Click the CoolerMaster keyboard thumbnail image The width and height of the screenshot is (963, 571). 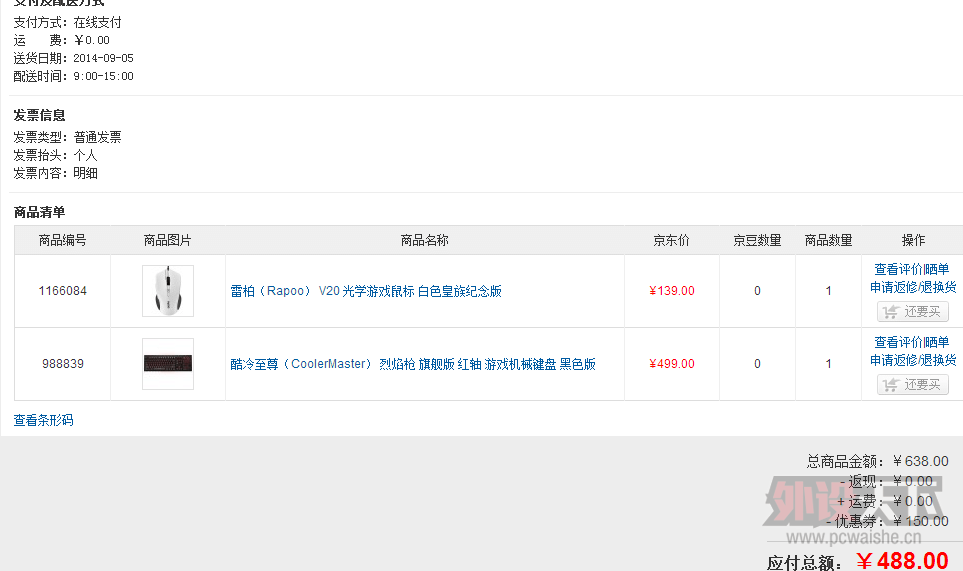(168, 363)
